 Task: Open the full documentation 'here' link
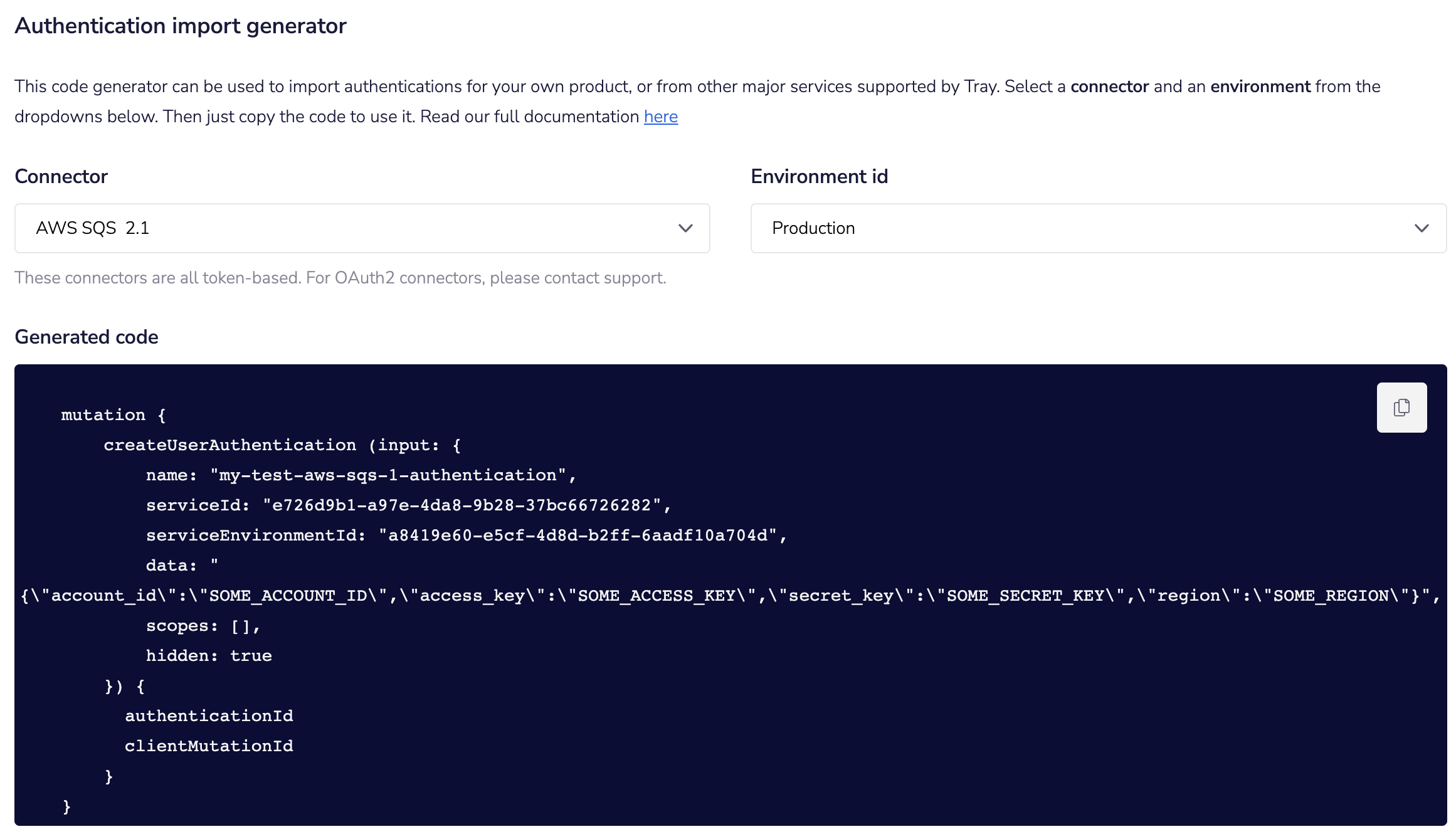[x=660, y=117]
